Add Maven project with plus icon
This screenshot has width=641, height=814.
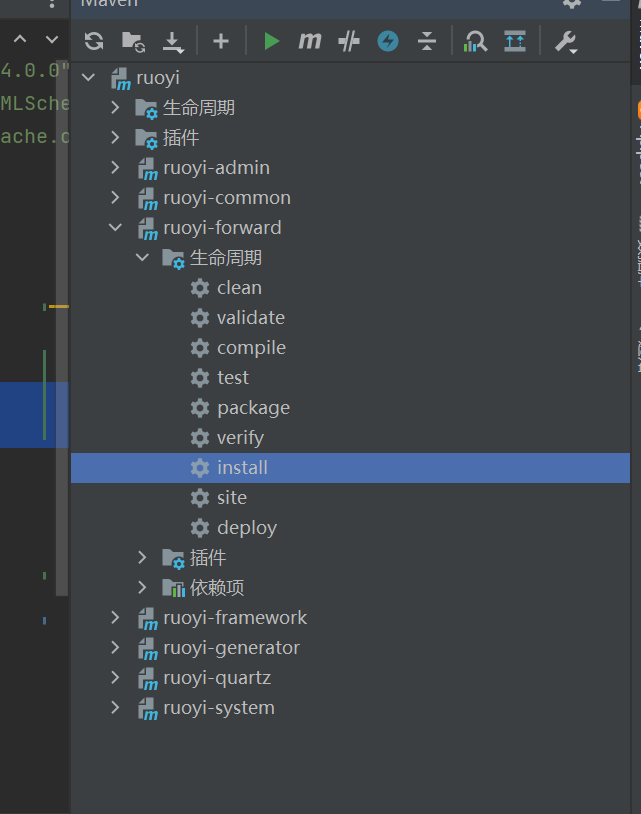coord(221,41)
